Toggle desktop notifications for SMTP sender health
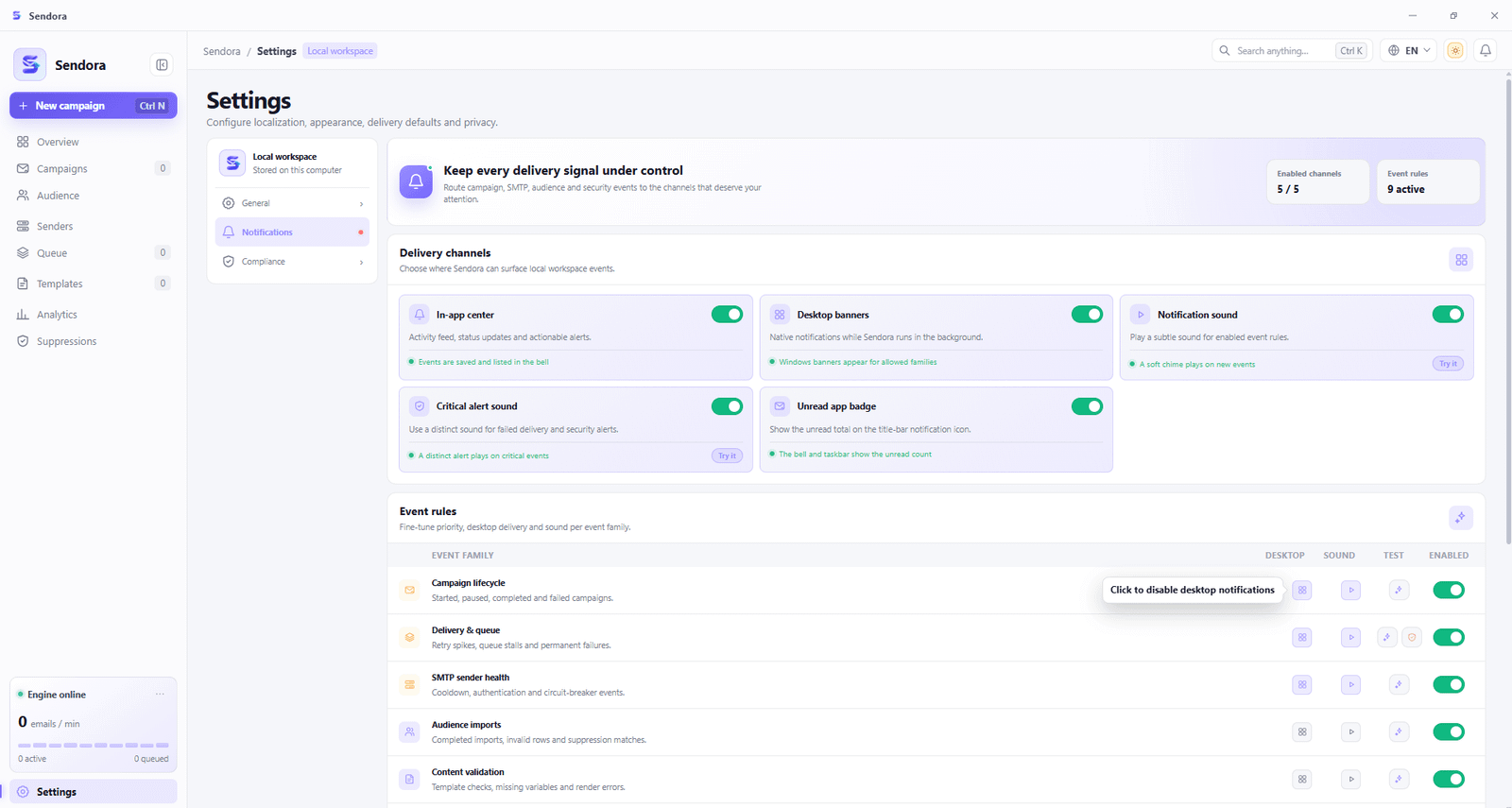 pyautogui.click(x=1302, y=684)
